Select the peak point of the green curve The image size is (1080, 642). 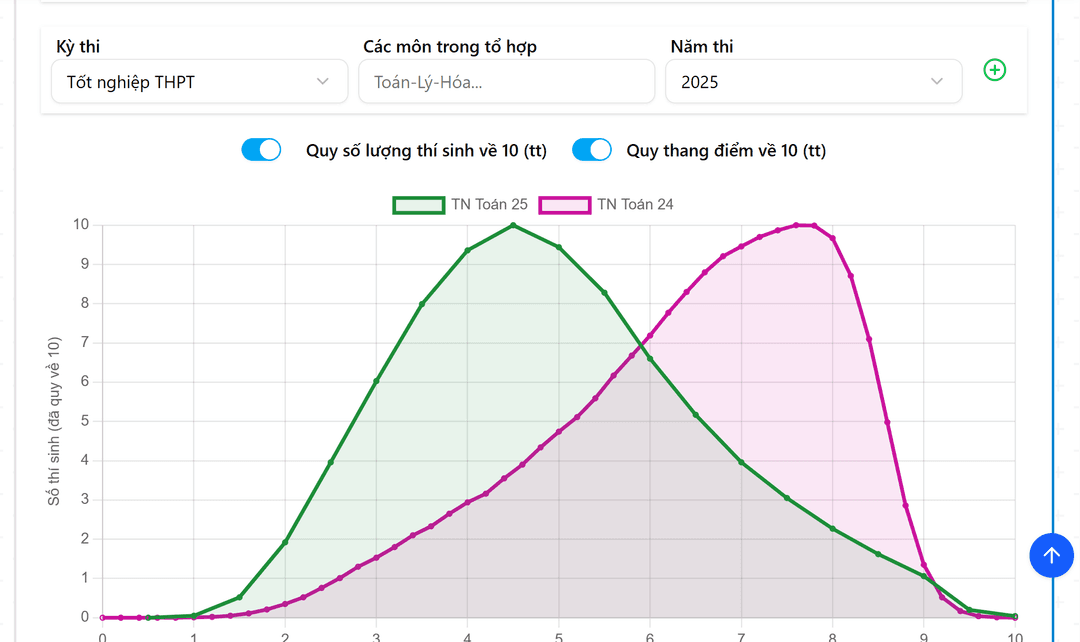click(x=513, y=225)
